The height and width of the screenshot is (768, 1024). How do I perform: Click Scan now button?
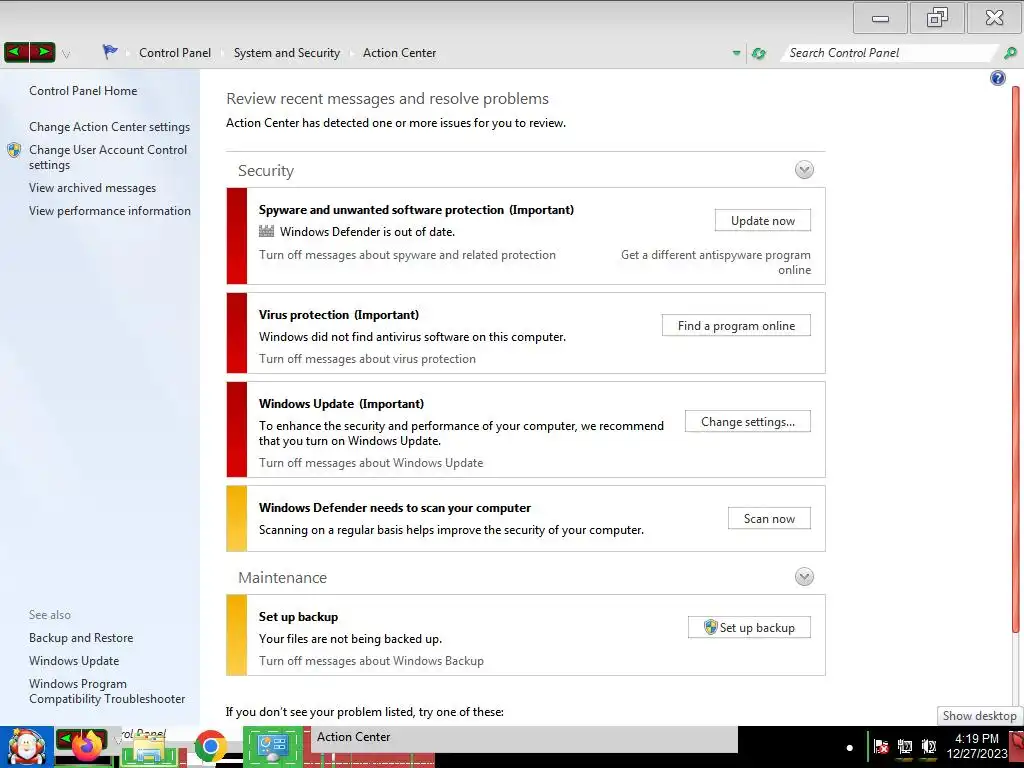coord(769,519)
